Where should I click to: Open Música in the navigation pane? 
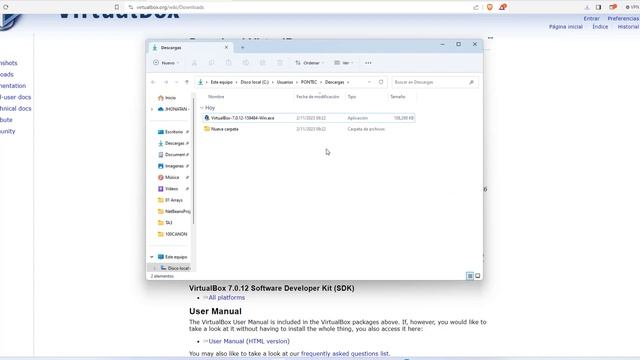[173, 178]
